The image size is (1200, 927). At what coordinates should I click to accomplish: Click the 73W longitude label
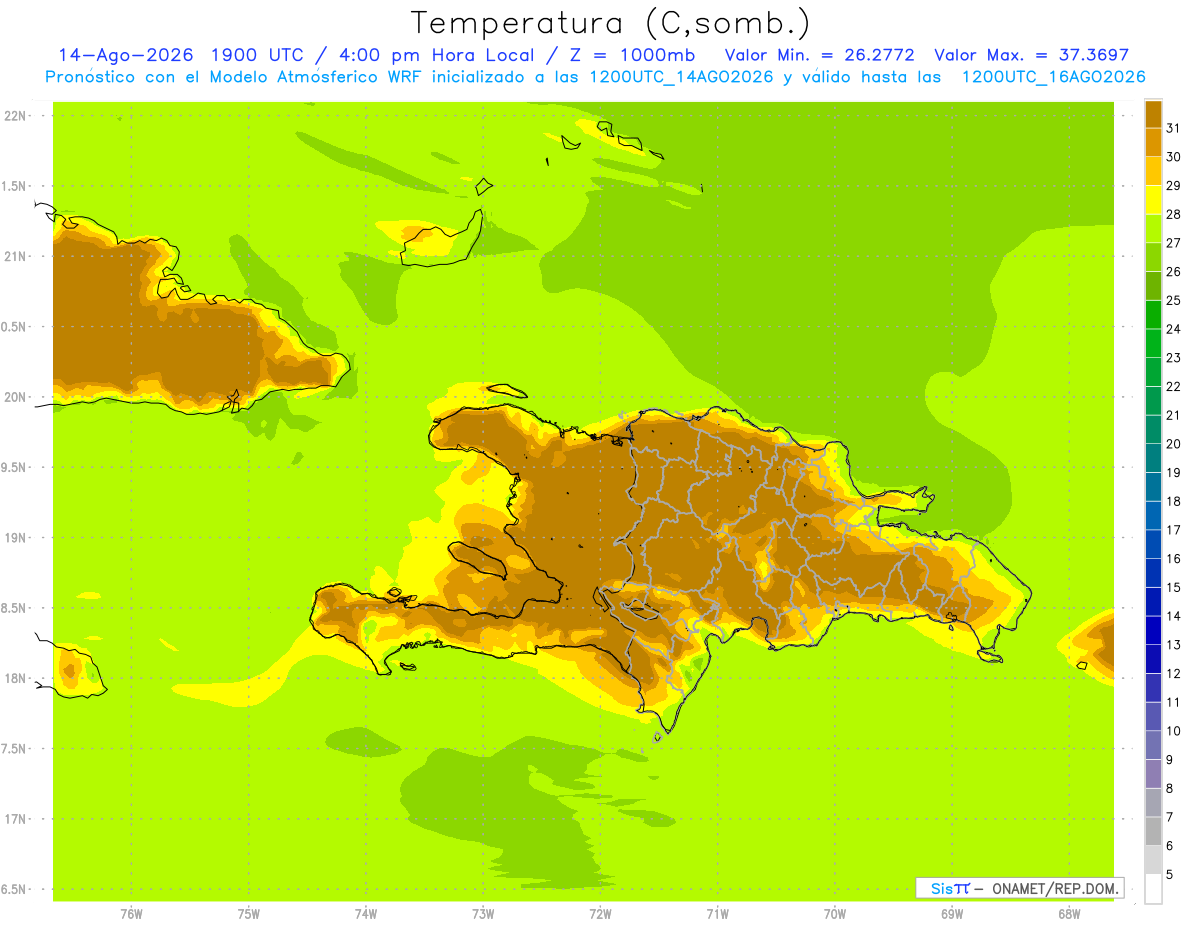point(483,914)
